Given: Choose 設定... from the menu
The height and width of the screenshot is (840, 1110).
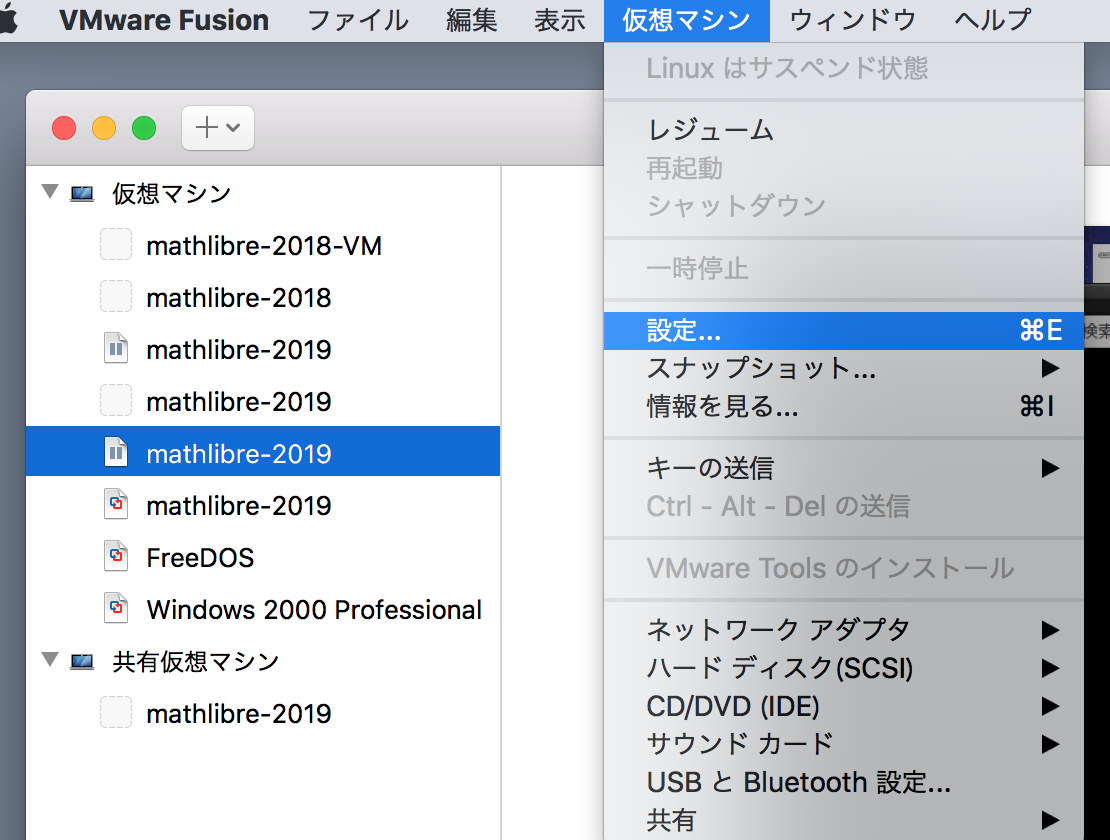Looking at the screenshot, I should pyautogui.click(x=844, y=330).
